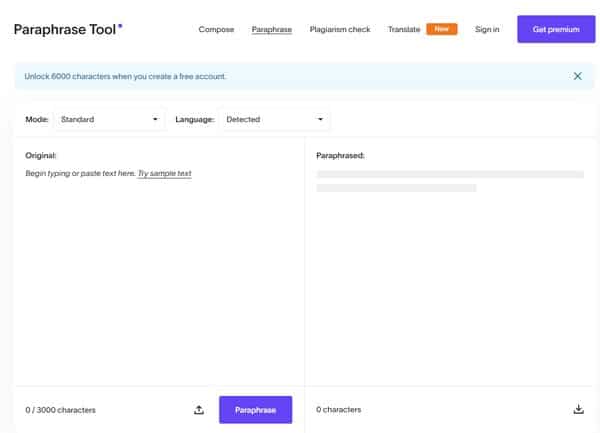Click the Paraphrase Tool logo
Image resolution: width=600 pixels, height=433 pixels.
pos(68,29)
